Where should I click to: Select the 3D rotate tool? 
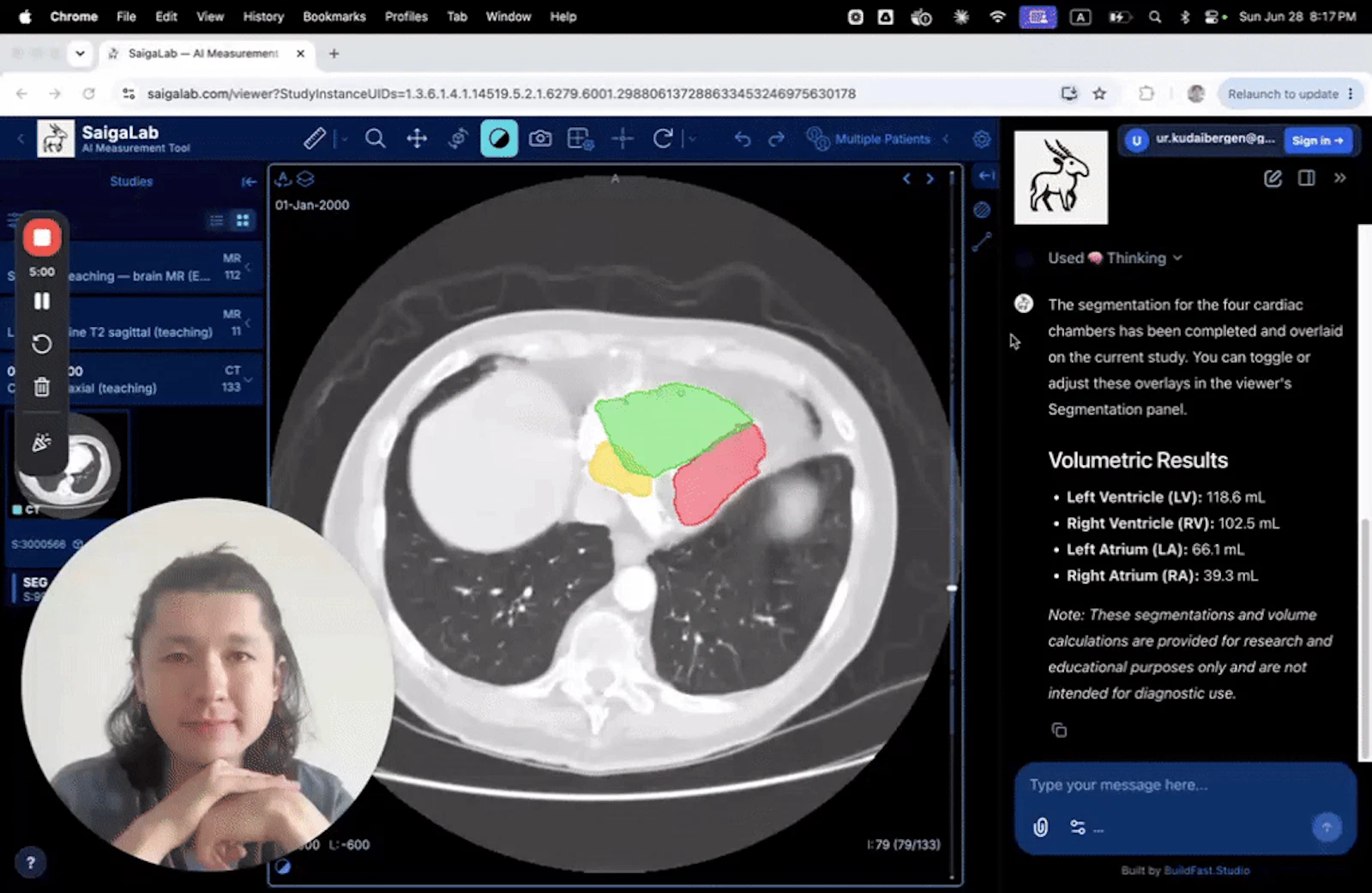458,138
